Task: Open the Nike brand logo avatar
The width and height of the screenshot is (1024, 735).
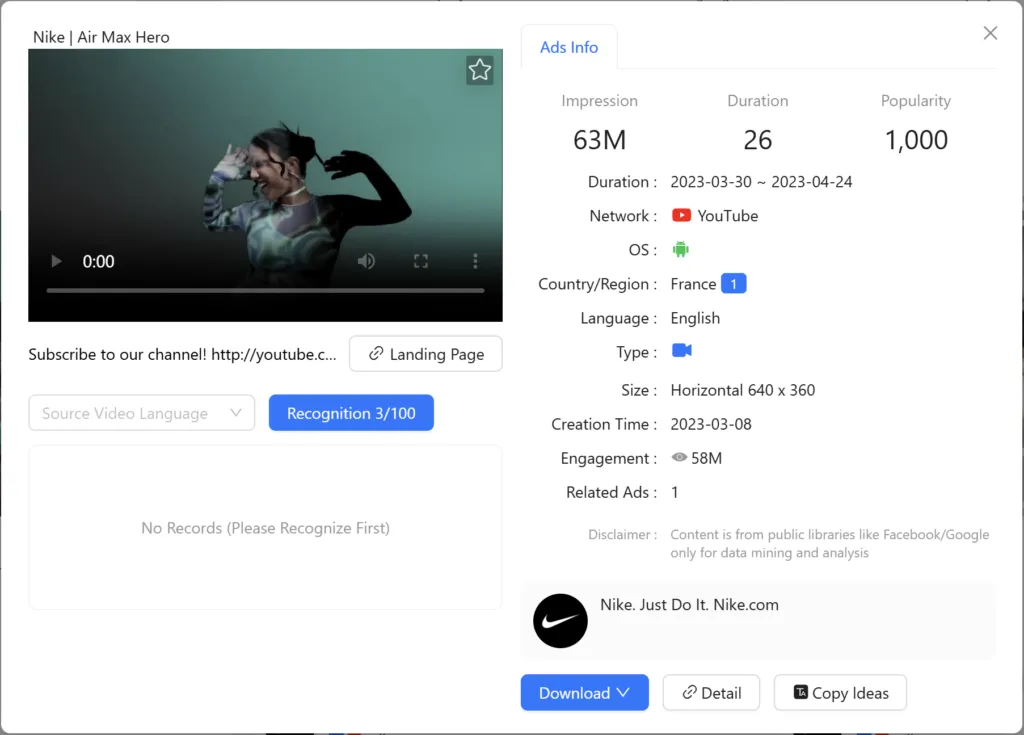Action: coord(560,621)
